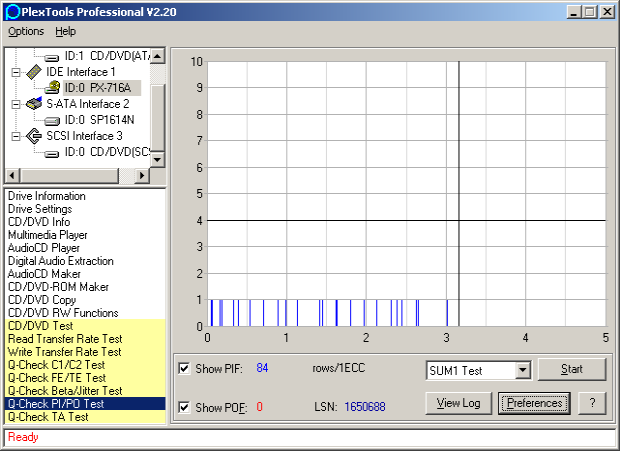Image resolution: width=620 pixels, height=451 pixels.
Task: Click the SCSI Interface 3 icon
Action: pos(34,136)
